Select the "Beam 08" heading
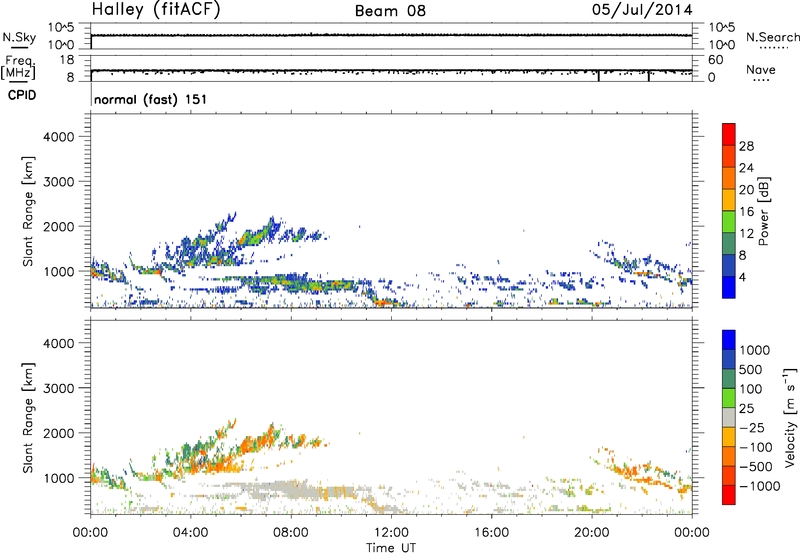The width and height of the screenshot is (800, 554). tap(390, 11)
